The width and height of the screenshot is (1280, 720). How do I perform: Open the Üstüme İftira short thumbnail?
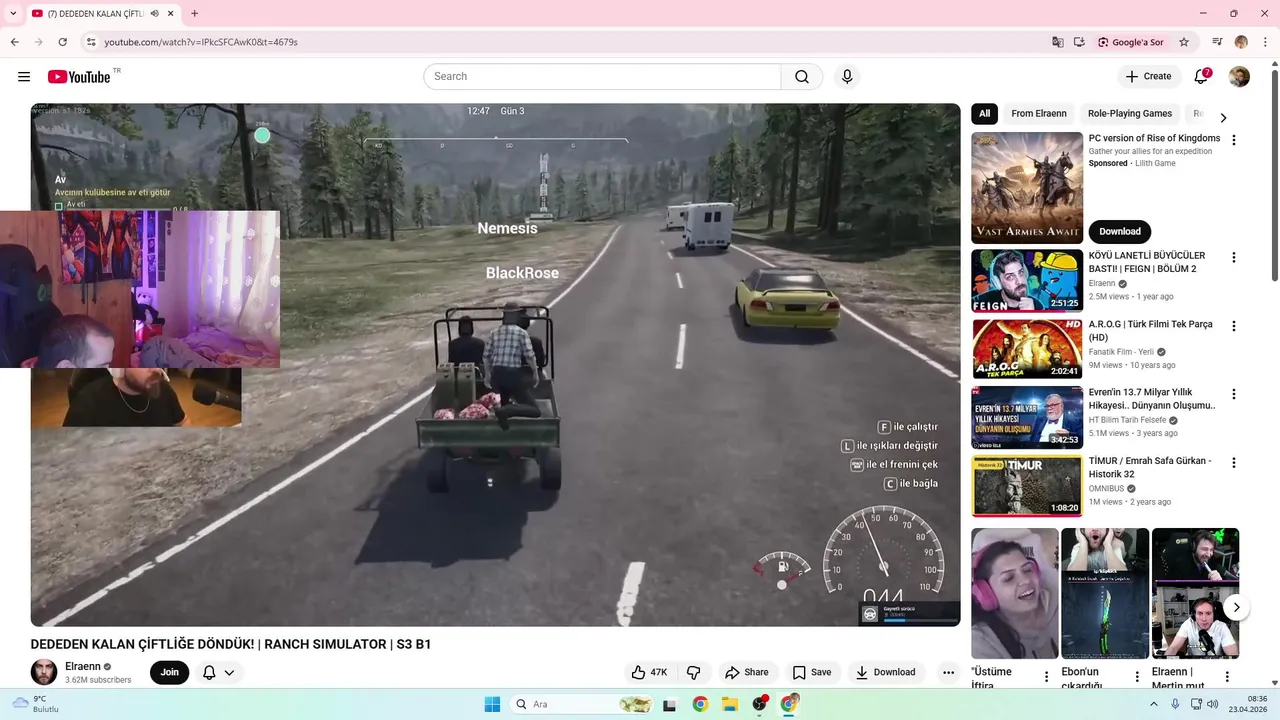click(1015, 593)
